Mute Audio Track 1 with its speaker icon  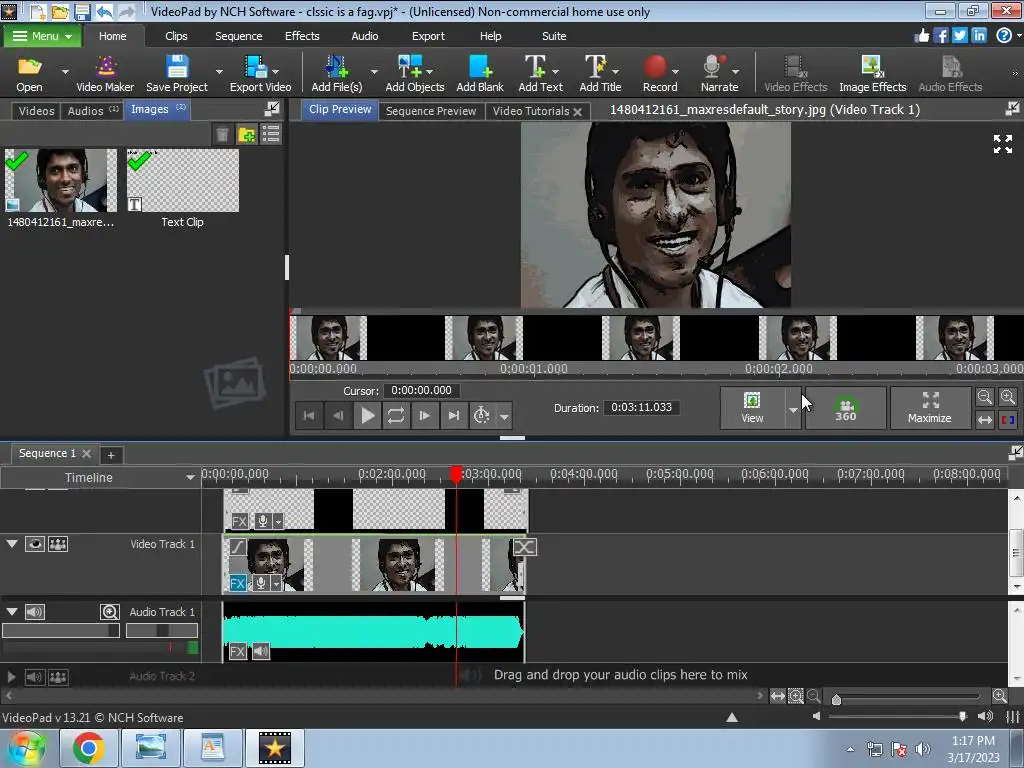35,612
